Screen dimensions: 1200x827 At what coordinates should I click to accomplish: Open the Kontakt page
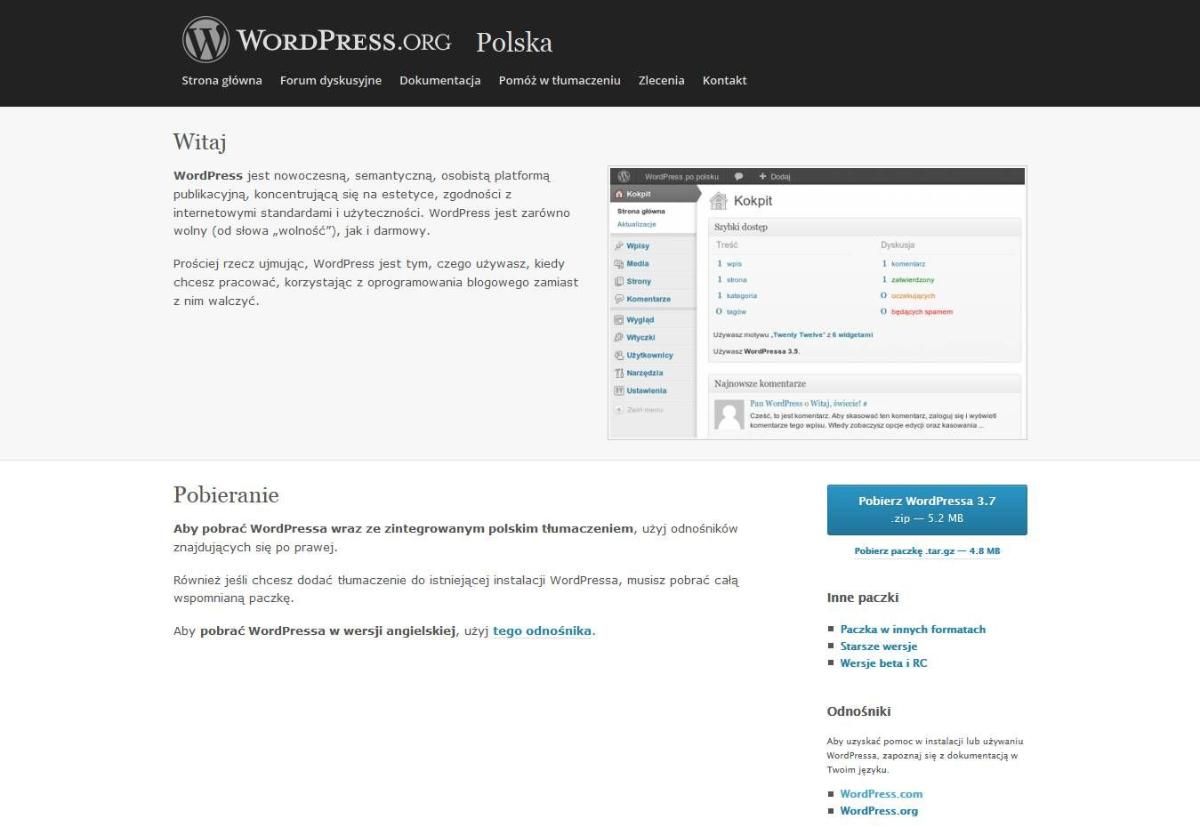[724, 80]
